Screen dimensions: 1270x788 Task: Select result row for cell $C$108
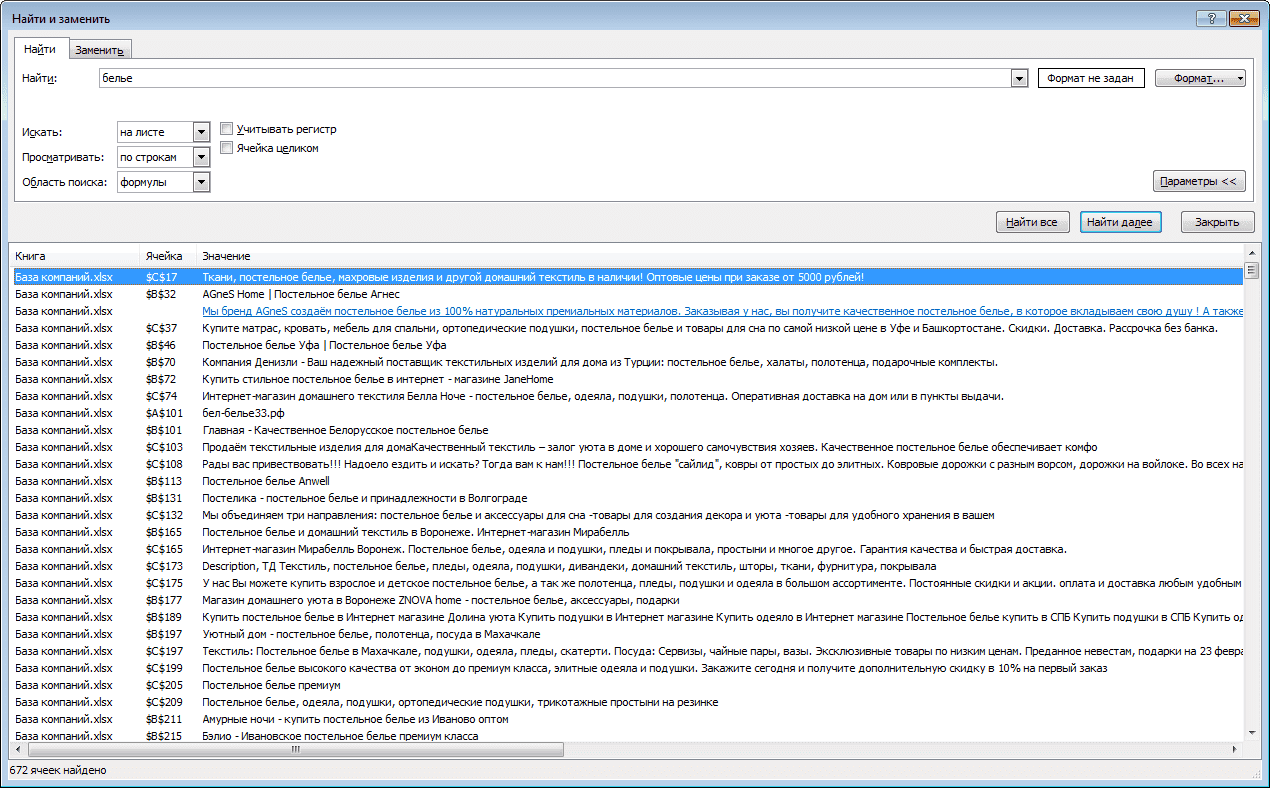coord(627,464)
